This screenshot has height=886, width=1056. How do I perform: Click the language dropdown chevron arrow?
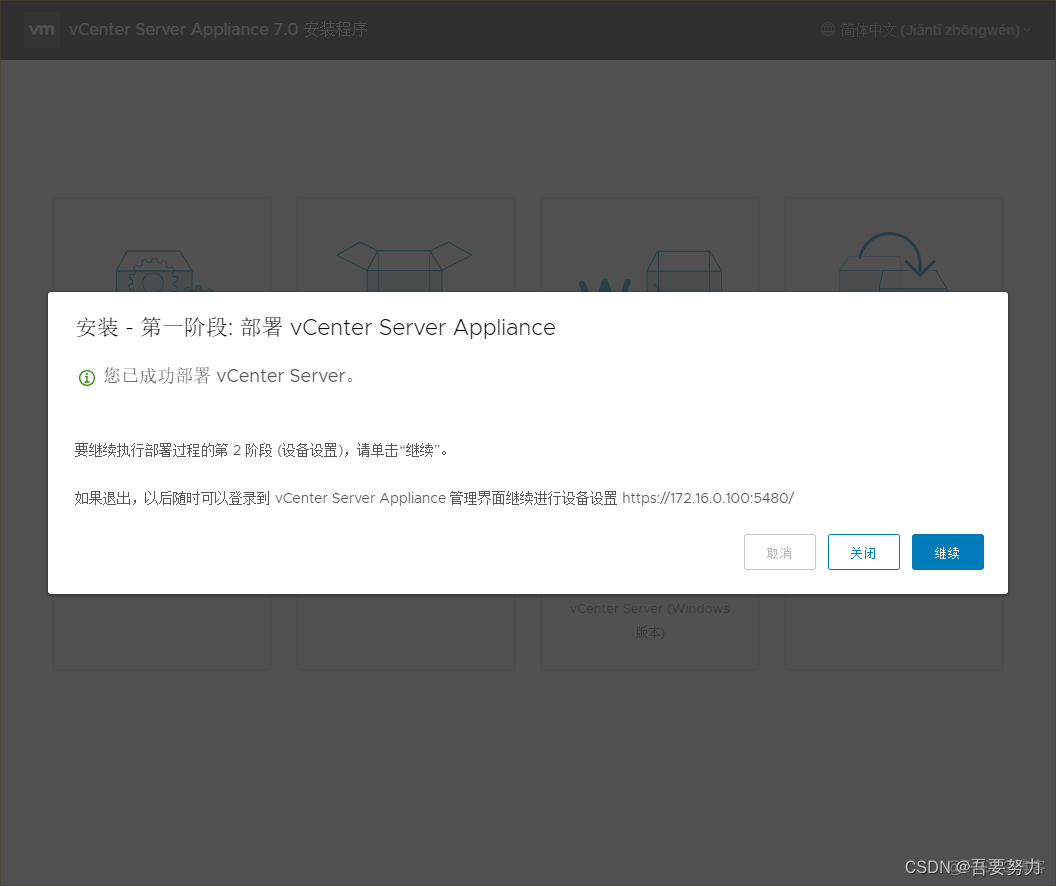coord(1027,30)
